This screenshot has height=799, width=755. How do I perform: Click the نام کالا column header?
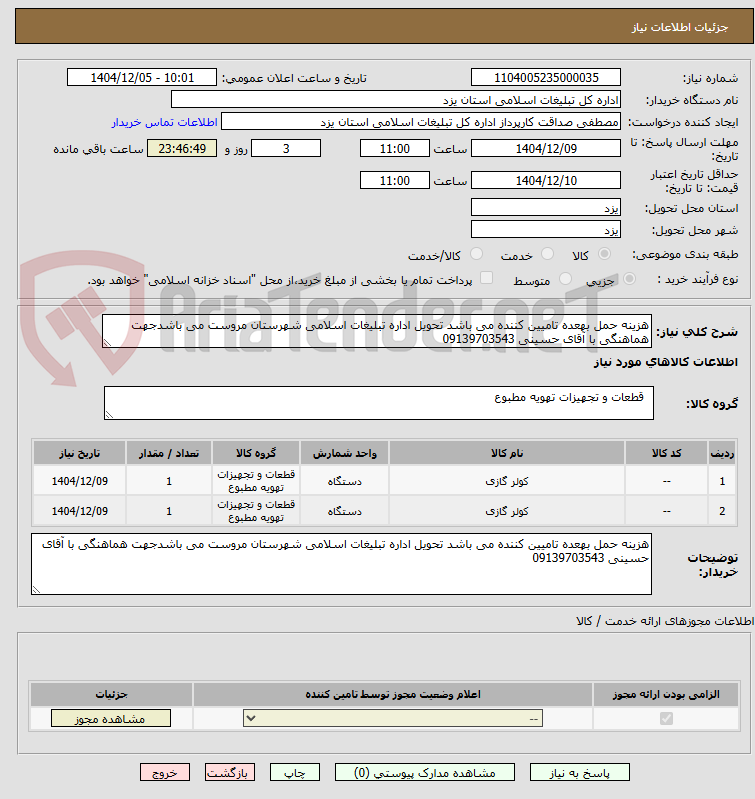point(507,454)
